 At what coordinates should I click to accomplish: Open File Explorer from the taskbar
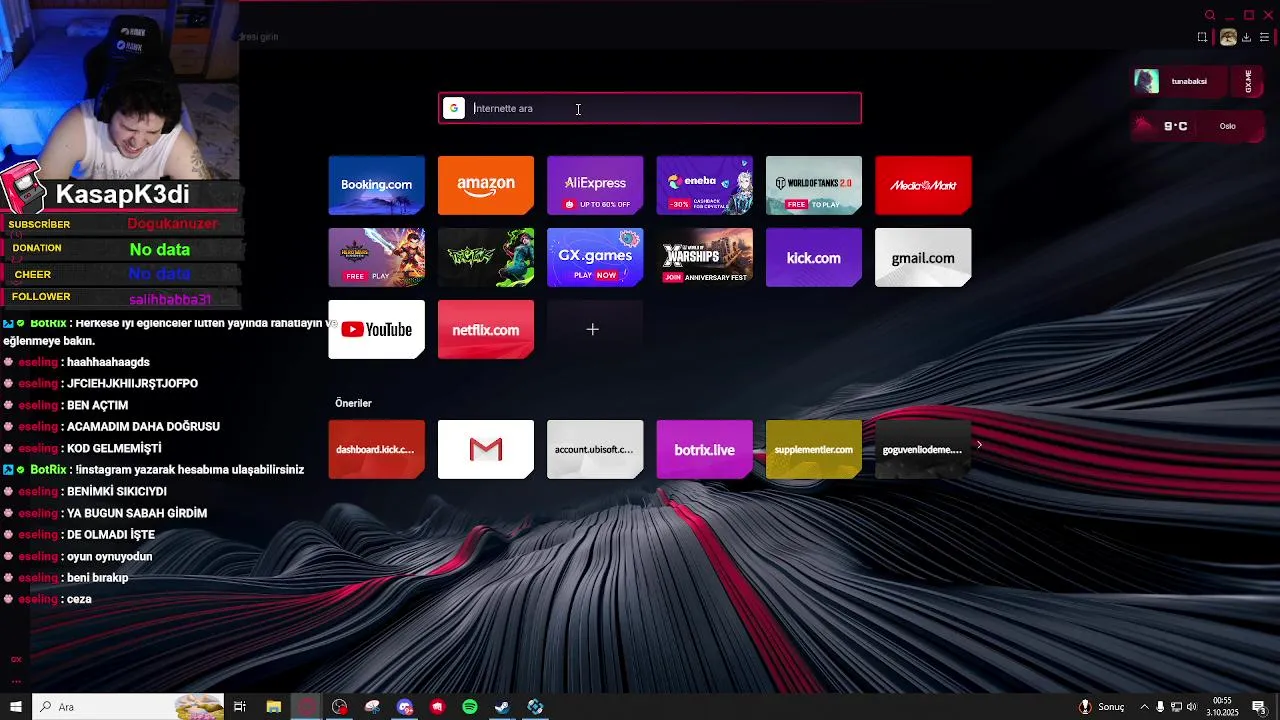point(273,707)
